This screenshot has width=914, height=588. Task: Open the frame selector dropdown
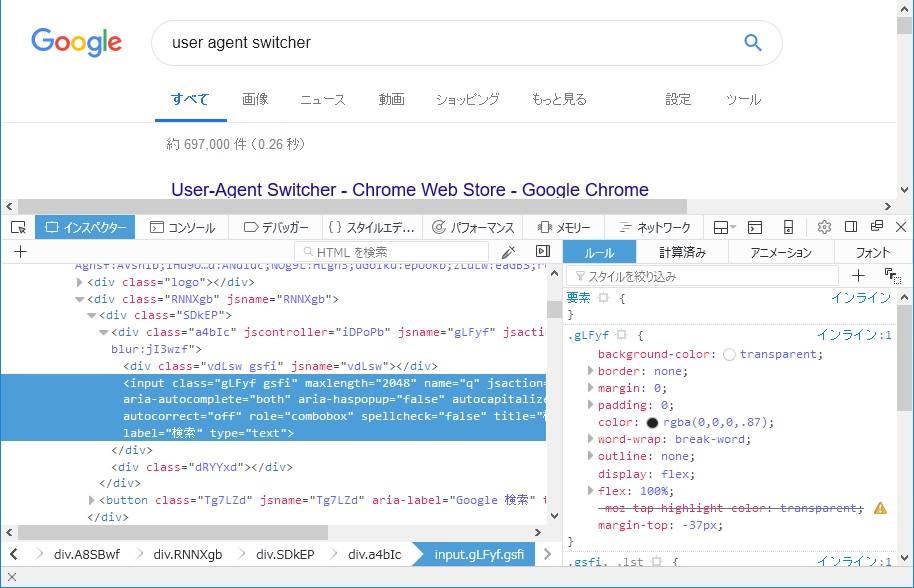[725, 228]
